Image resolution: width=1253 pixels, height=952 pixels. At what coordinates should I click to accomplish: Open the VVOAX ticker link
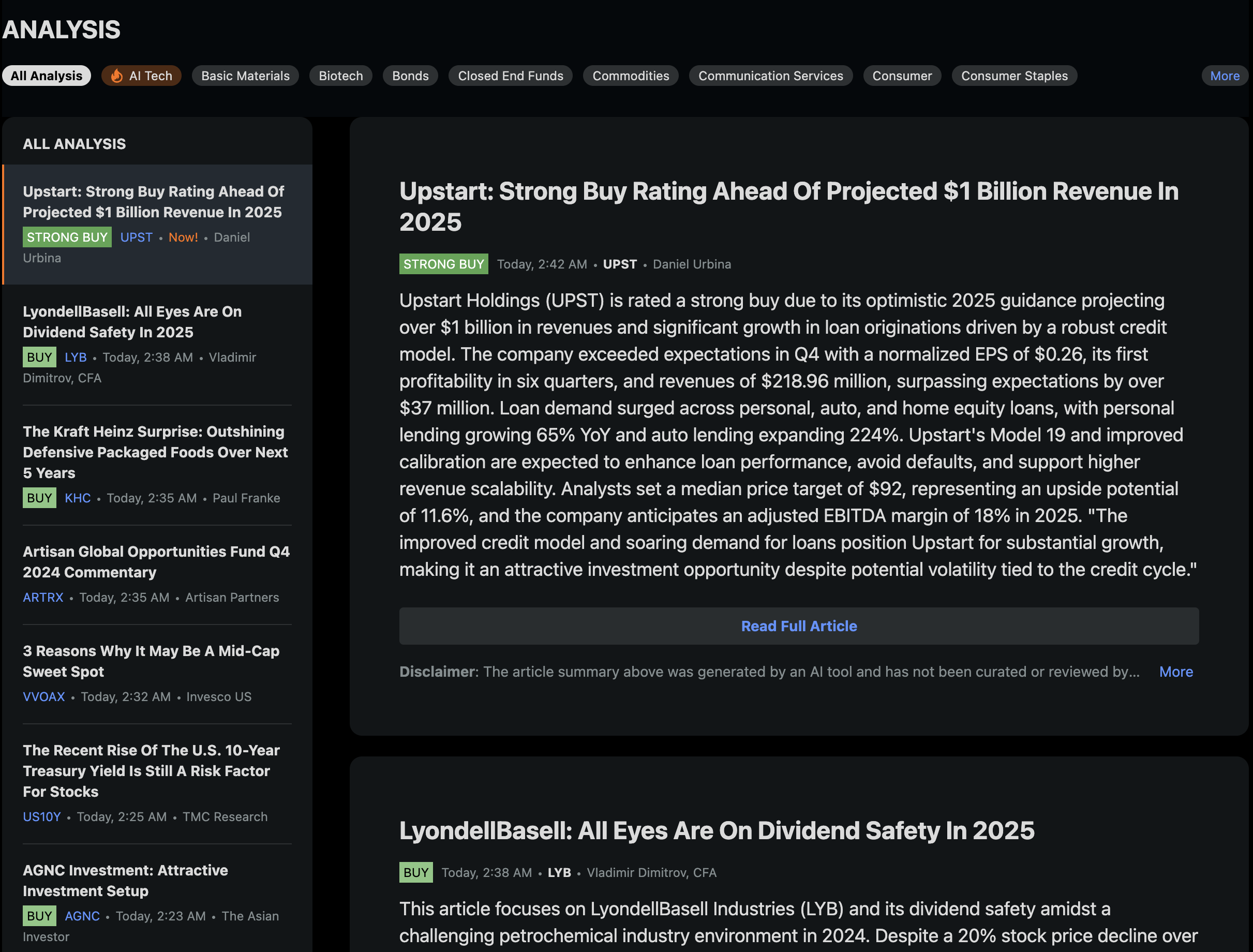tap(43, 696)
